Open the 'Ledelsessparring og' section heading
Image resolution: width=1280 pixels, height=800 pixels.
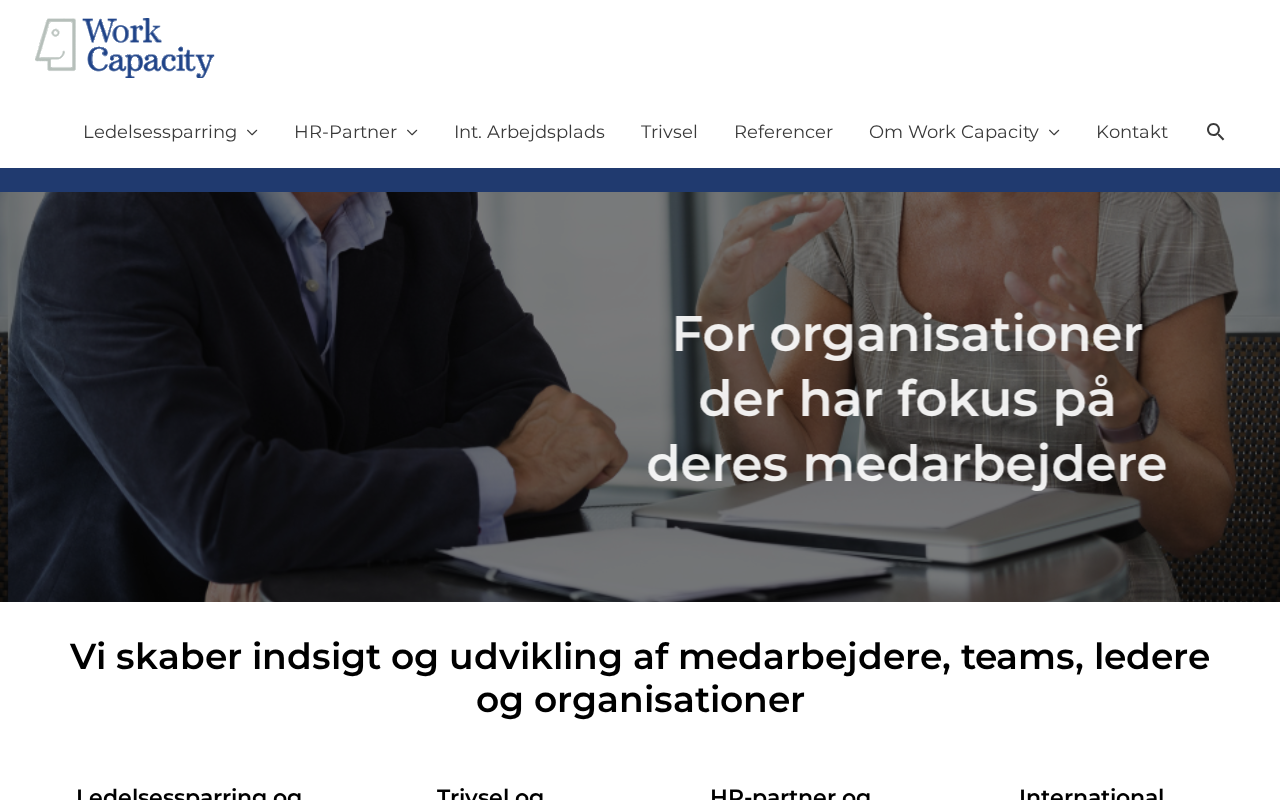[189, 793]
